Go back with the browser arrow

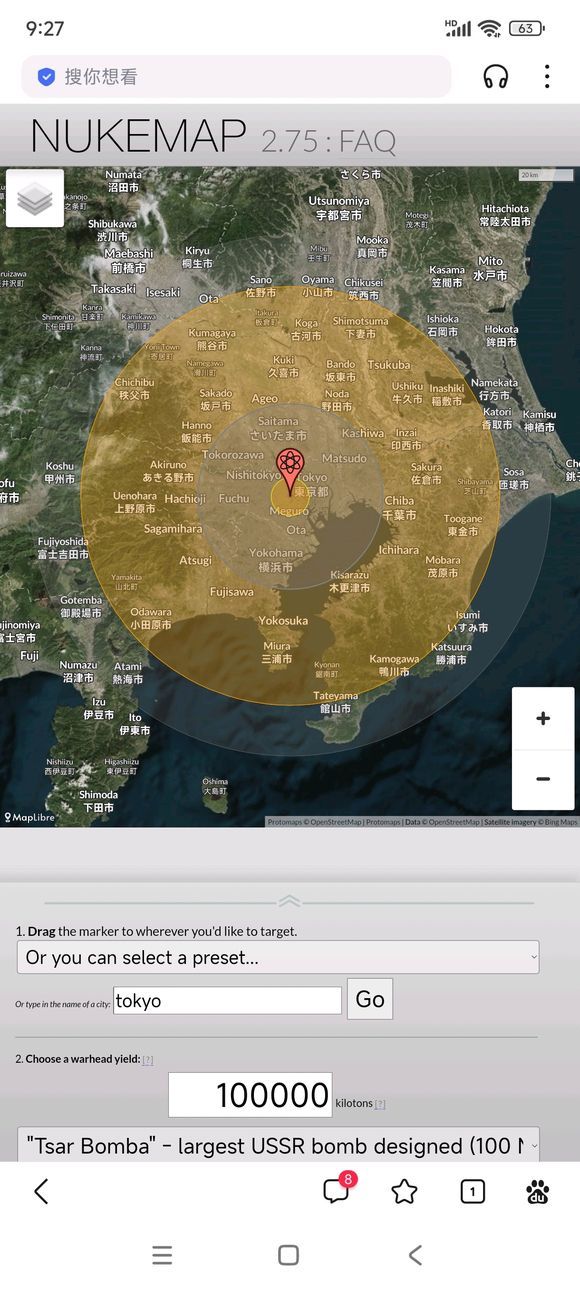[41, 1191]
